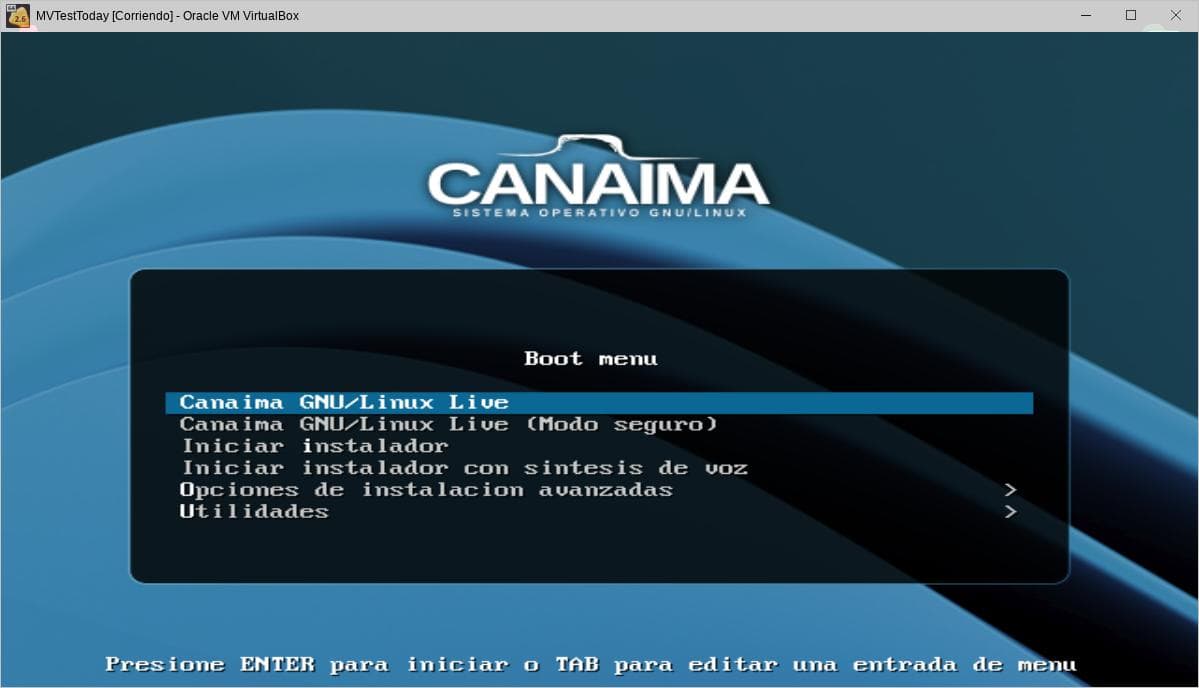Maximize the VirtualBox window
The height and width of the screenshot is (688, 1199).
click(x=1131, y=15)
